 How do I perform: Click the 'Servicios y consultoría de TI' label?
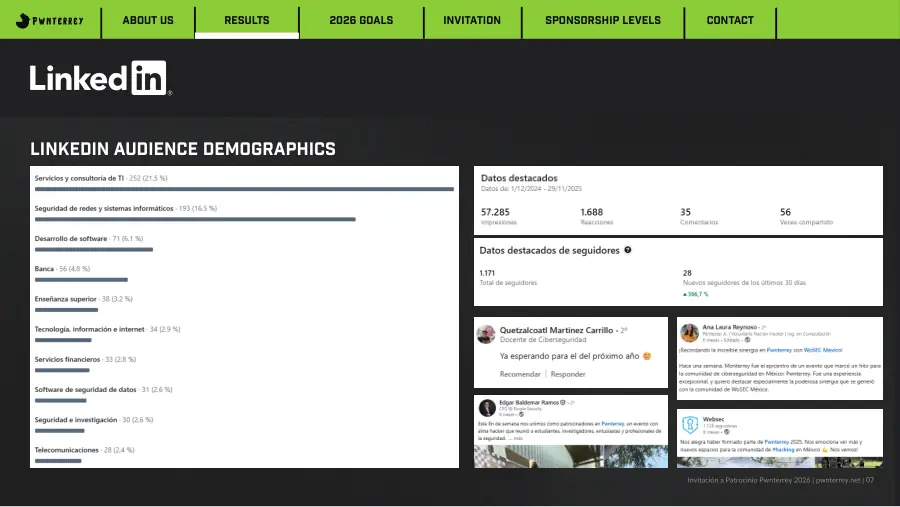coord(79,178)
